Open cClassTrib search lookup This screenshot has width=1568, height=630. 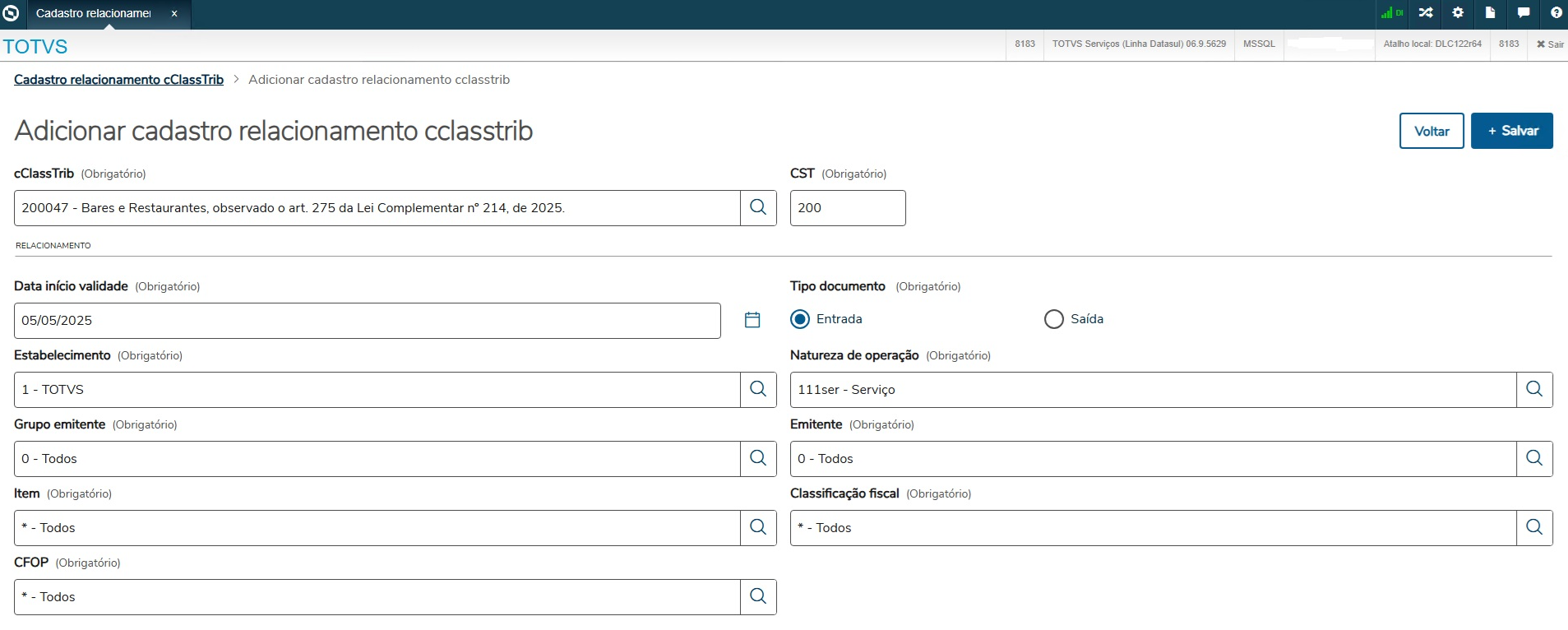[758, 208]
